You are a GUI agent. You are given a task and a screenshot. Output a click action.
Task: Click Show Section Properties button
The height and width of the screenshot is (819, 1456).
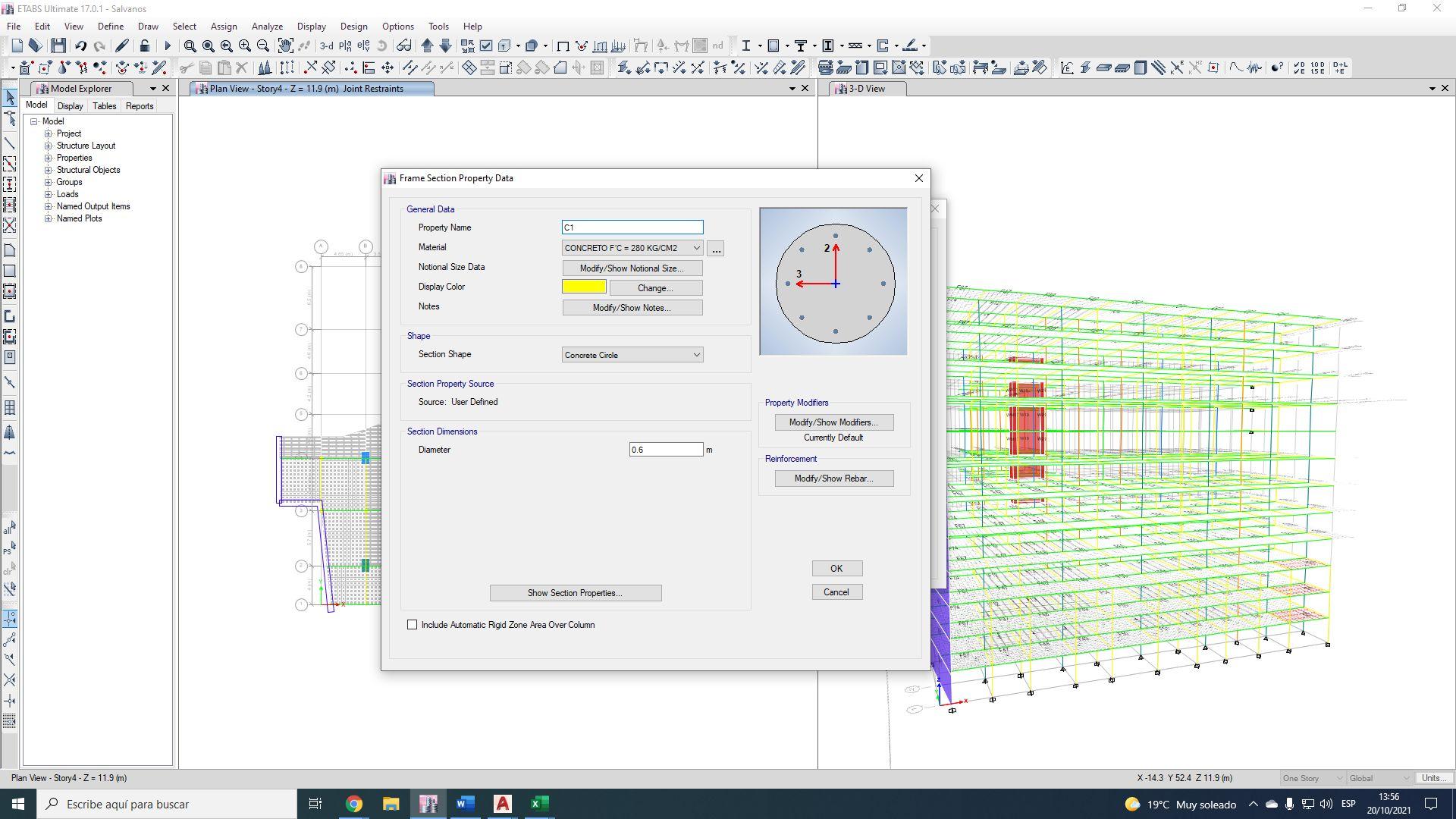point(575,593)
